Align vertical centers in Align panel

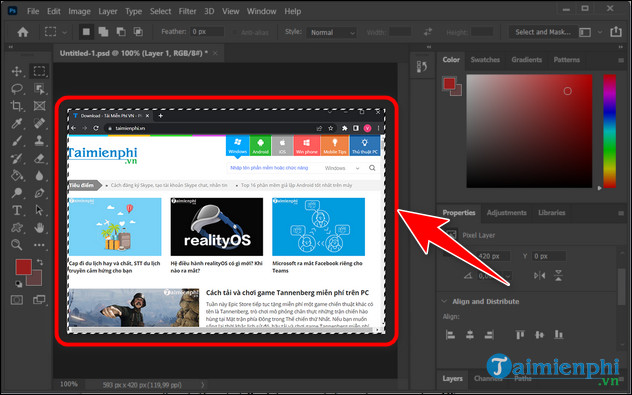point(539,335)
